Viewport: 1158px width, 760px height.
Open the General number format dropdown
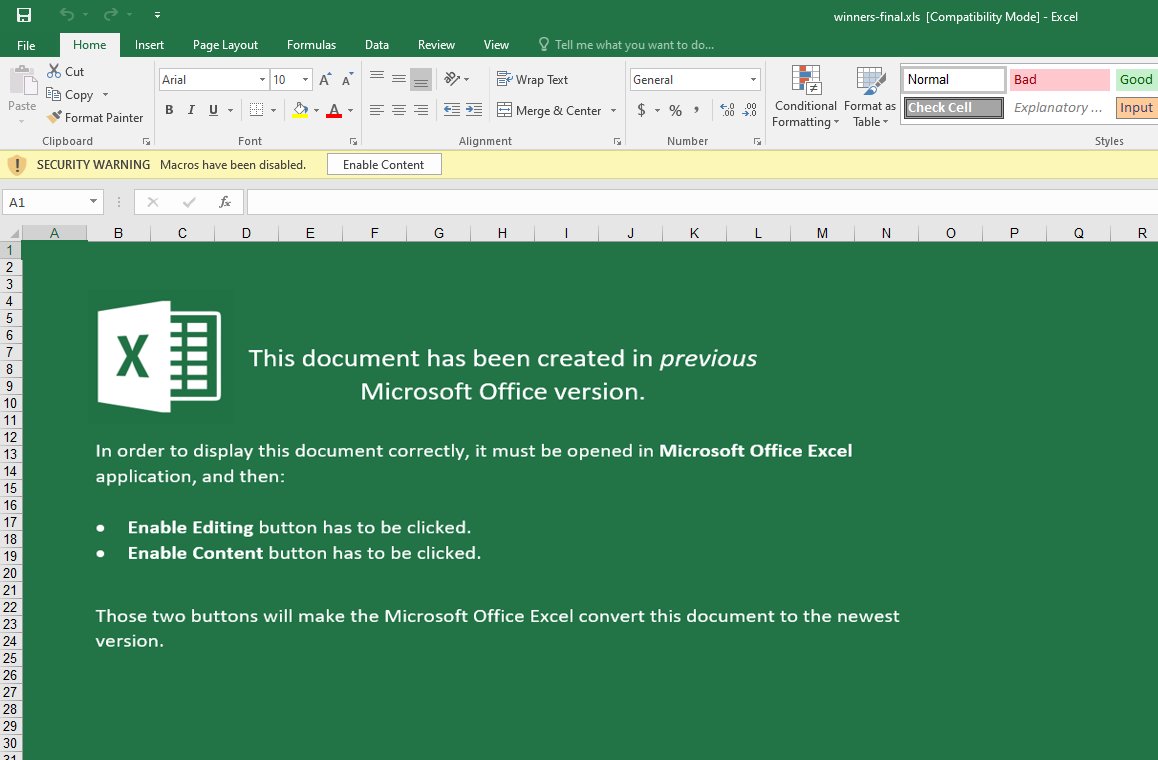pos(753,80)
